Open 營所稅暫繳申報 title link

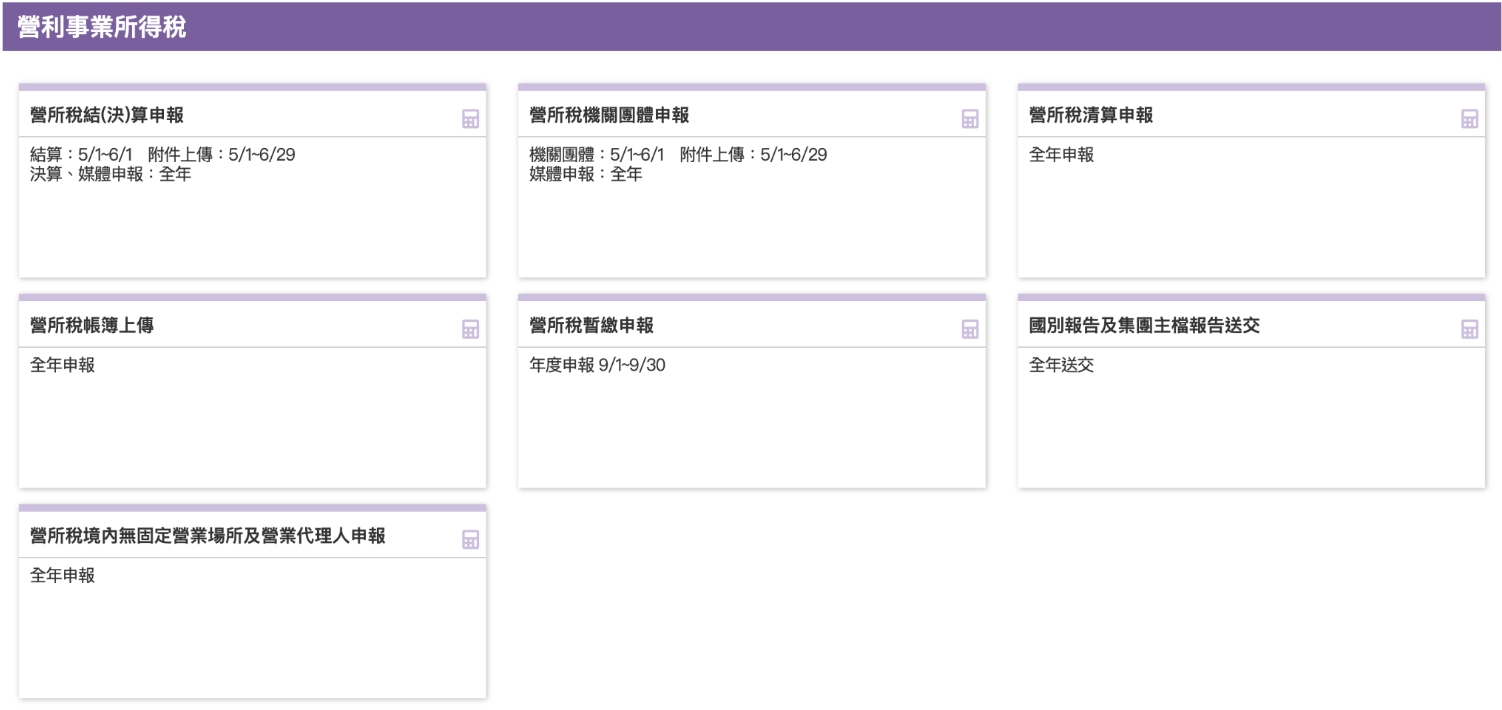(591, 325)
